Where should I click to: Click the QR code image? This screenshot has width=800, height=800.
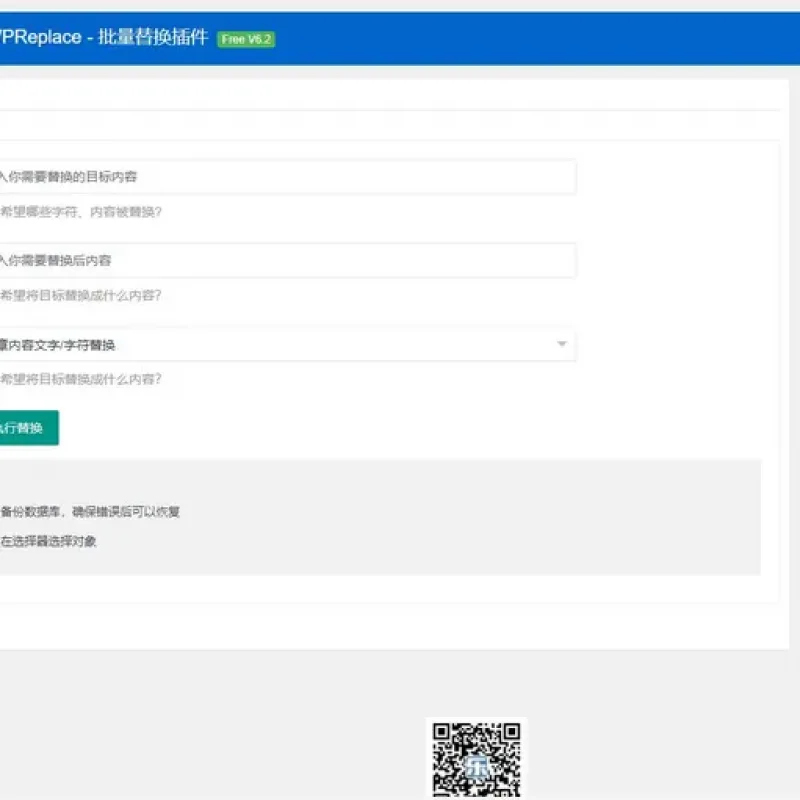(x=477, y=758)
